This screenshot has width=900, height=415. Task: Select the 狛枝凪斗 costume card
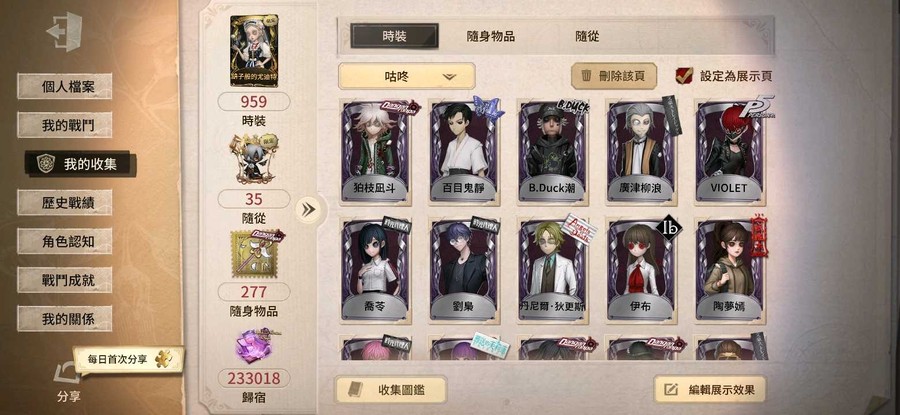pos(374,152)
